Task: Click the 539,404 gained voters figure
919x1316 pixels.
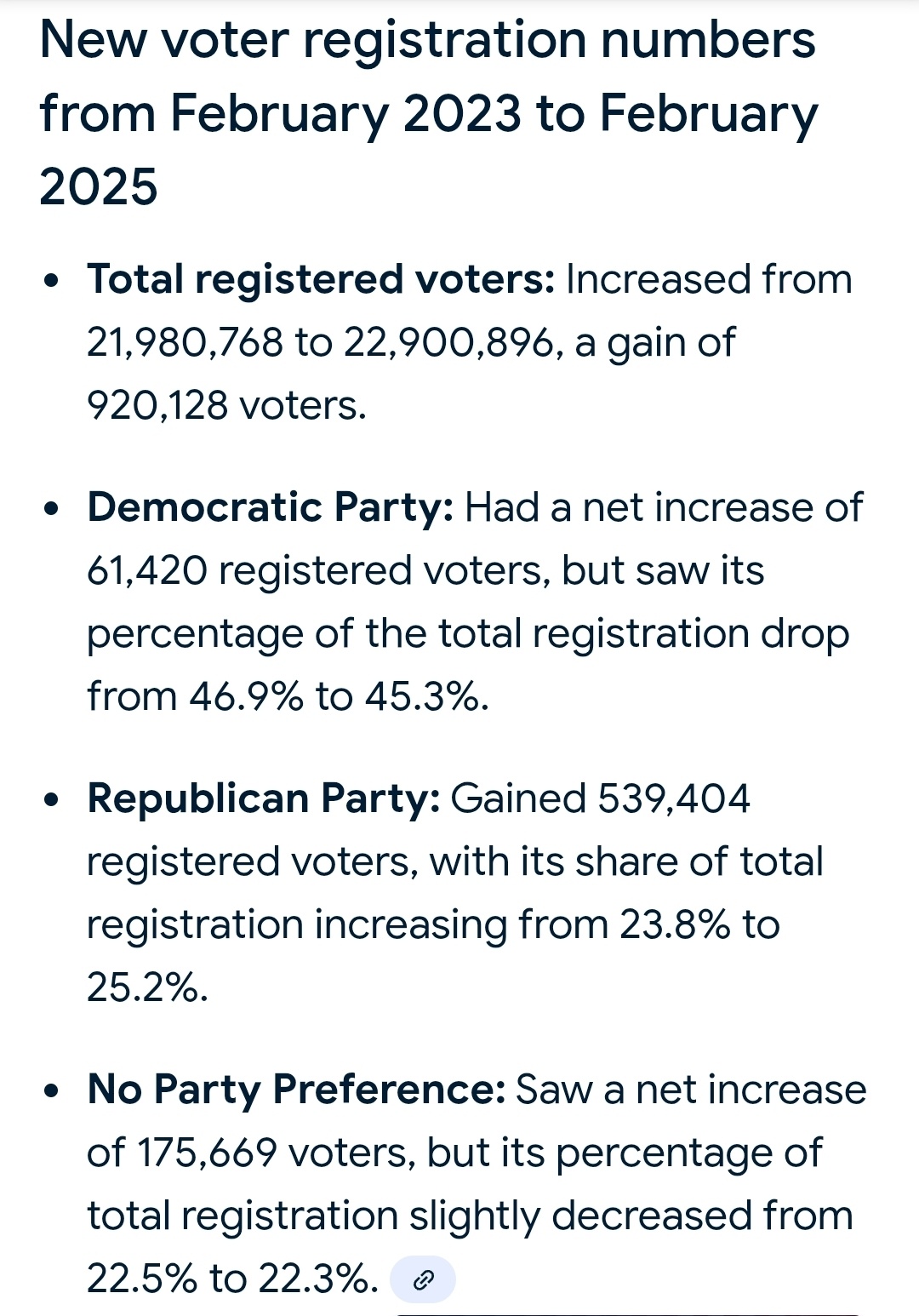Action: (674, 799)
